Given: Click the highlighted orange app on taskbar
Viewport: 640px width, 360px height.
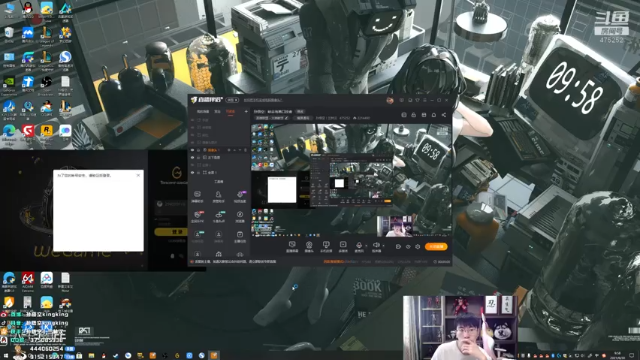Looking at the screenshot, I should pos(214,356).
